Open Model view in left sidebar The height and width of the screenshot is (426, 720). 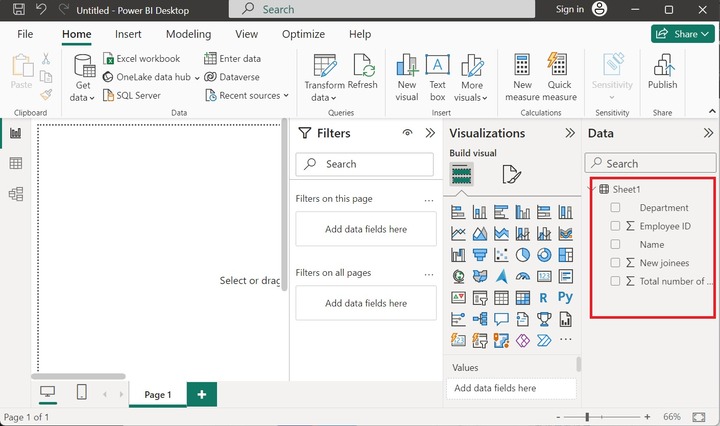(x=16, y=194)
